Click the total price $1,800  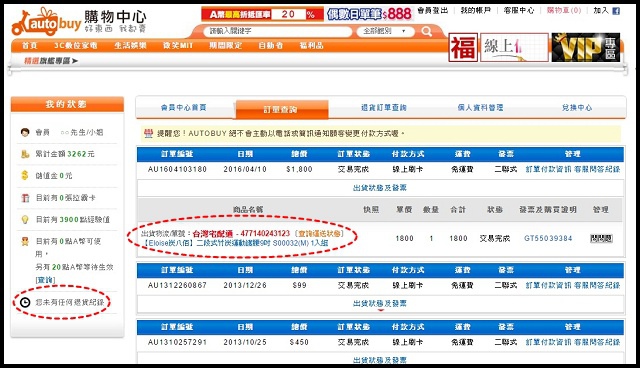pos(299,169)
